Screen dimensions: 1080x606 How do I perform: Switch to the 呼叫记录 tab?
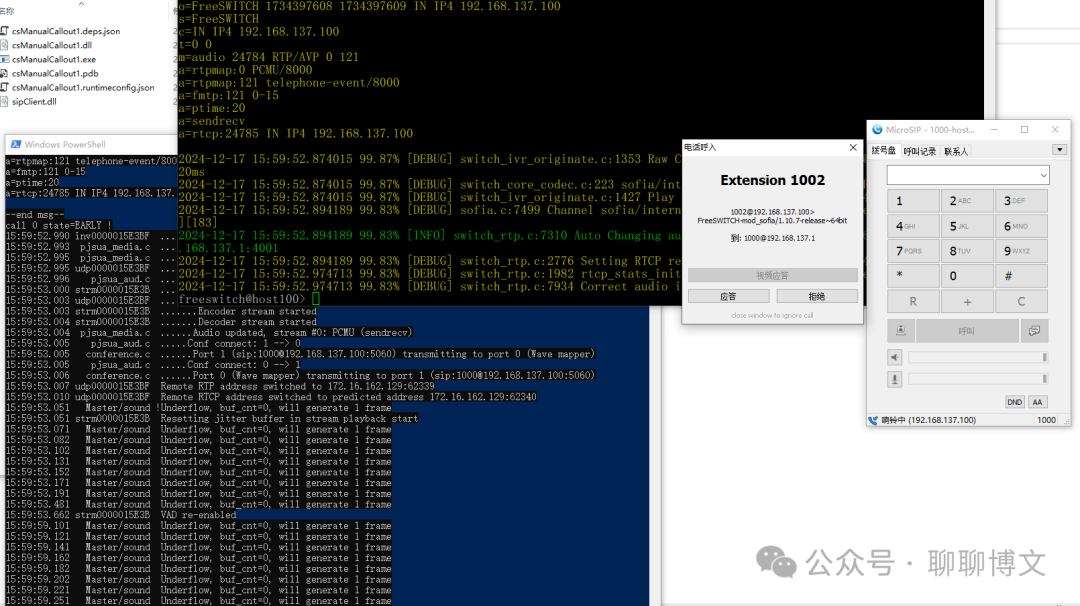pyautogui.click(x=920, y=151)
